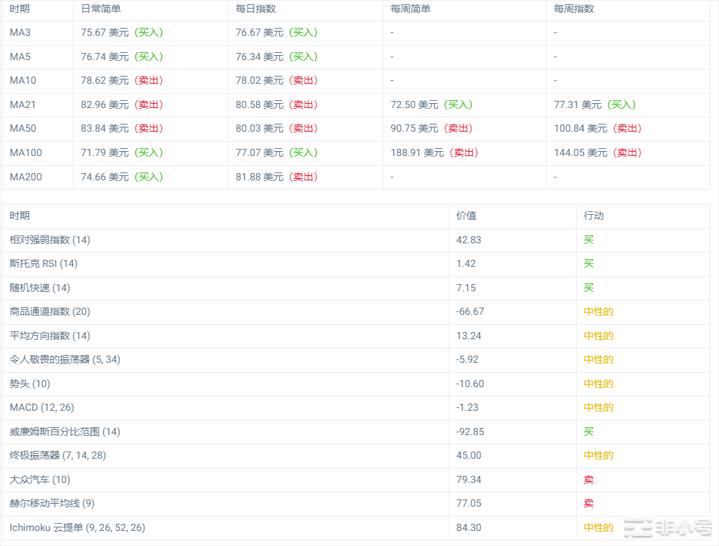719x546 pixels.
Task: Click the RSI value 42.83
Action: click(469, 240)
